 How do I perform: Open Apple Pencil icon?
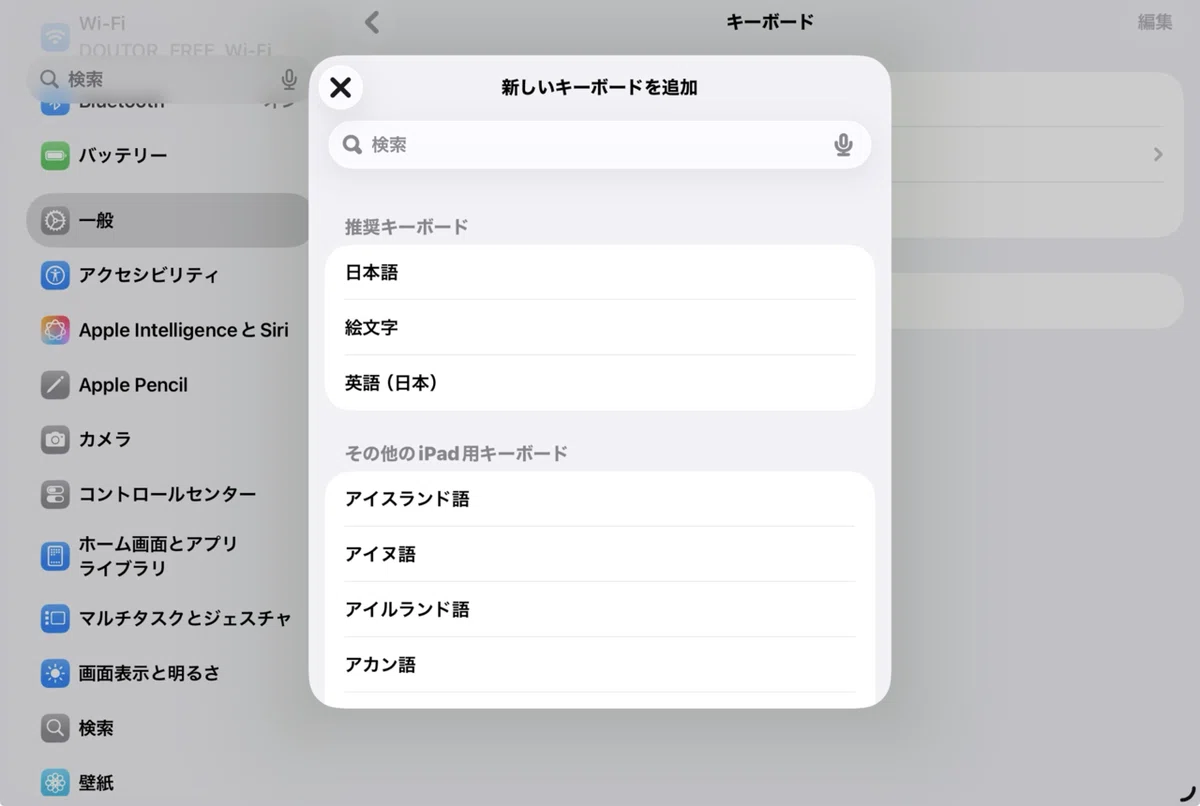(x=55, y=385)
